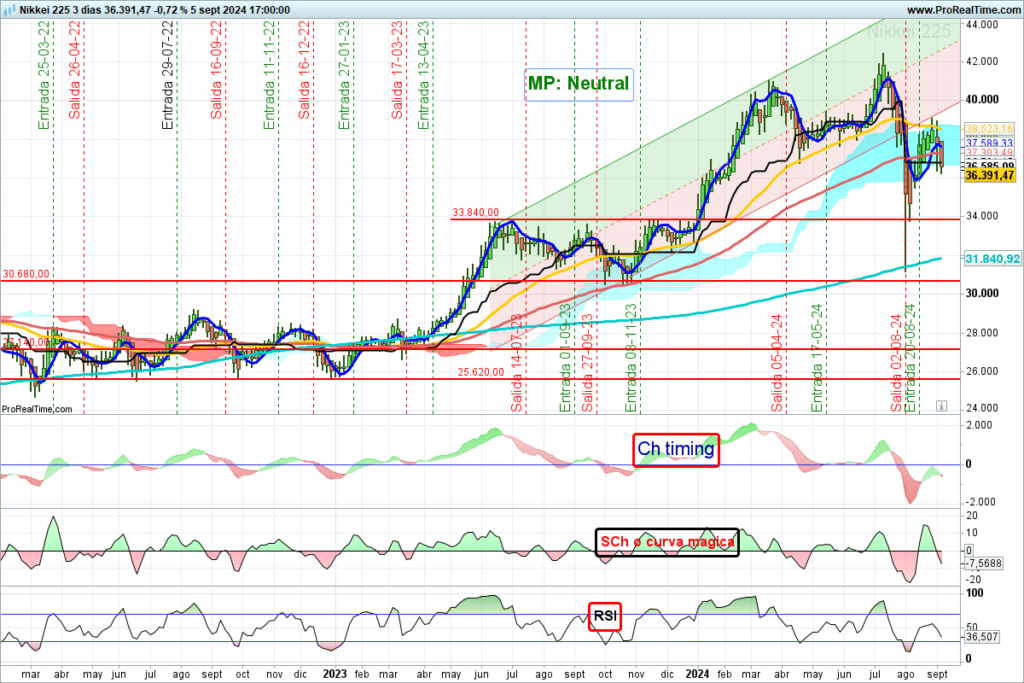Image resolution: width=1024 pixels, height=683 pixels.
Task: Select the 'Entrada 11-11-22' marker label
Action: (269, 75)
